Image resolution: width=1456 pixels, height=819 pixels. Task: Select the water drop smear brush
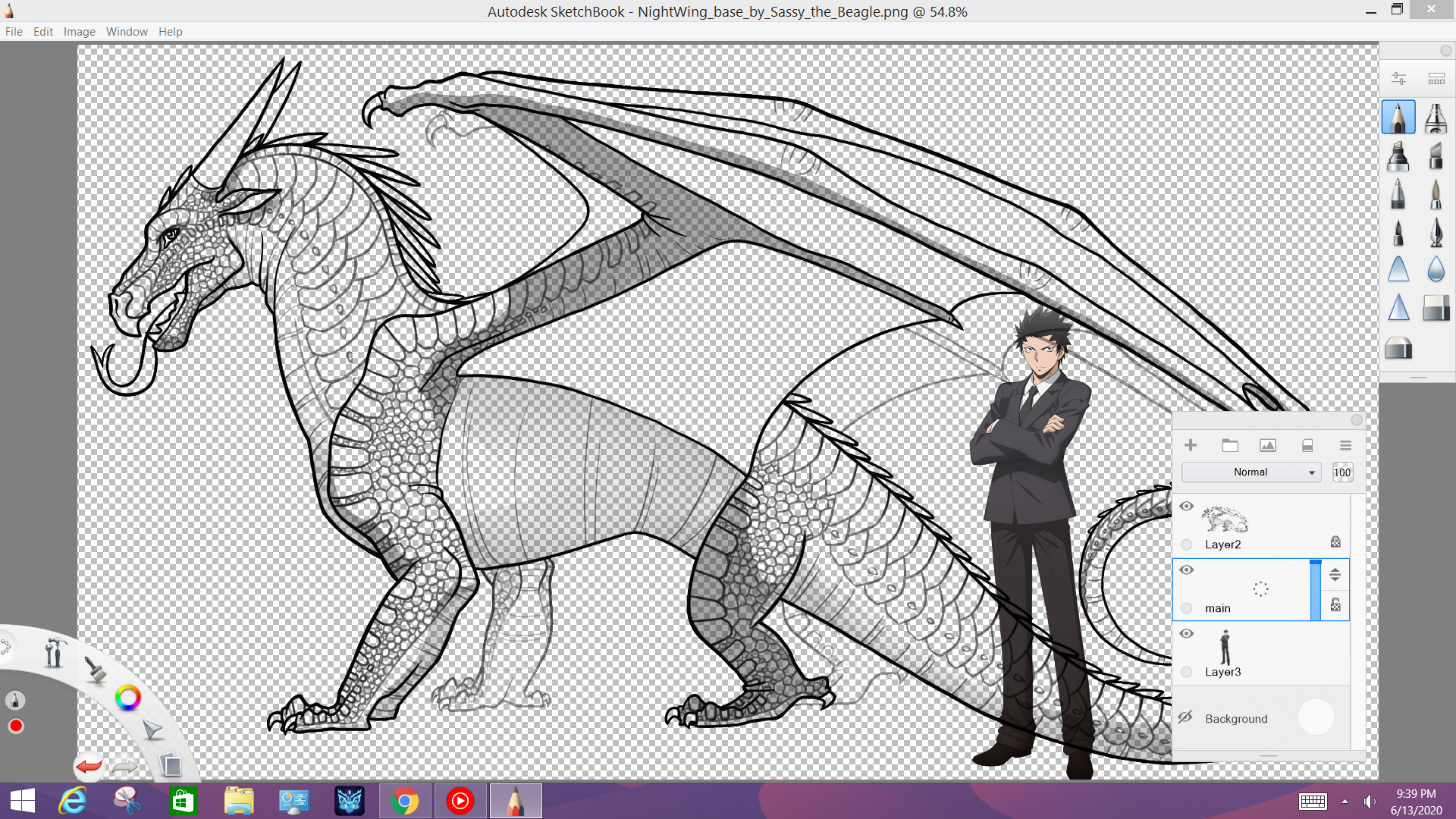[1436, 269]
